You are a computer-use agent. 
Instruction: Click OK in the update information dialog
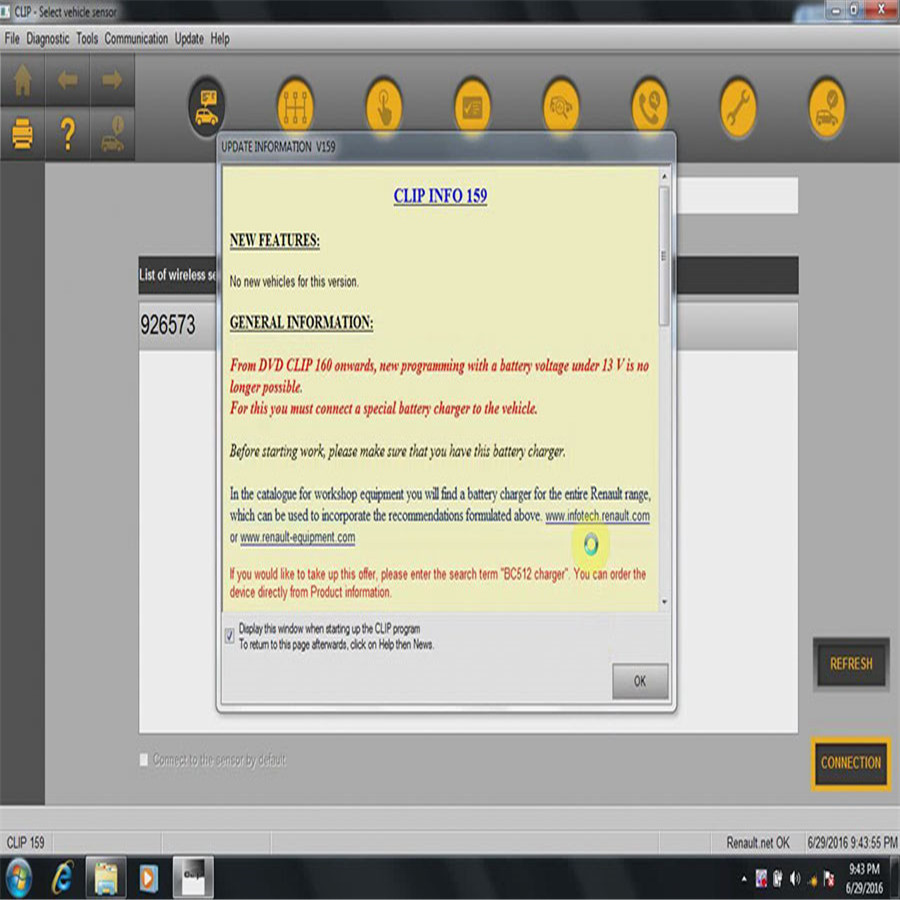click(640, 681)
